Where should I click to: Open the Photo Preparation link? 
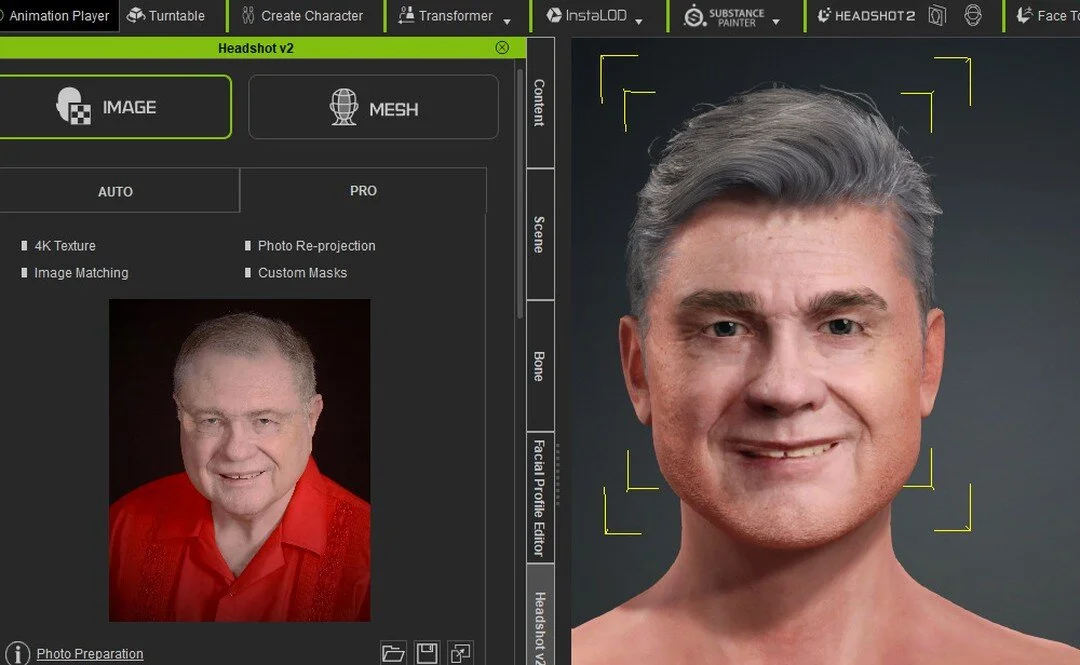click(x=89, y=653)
